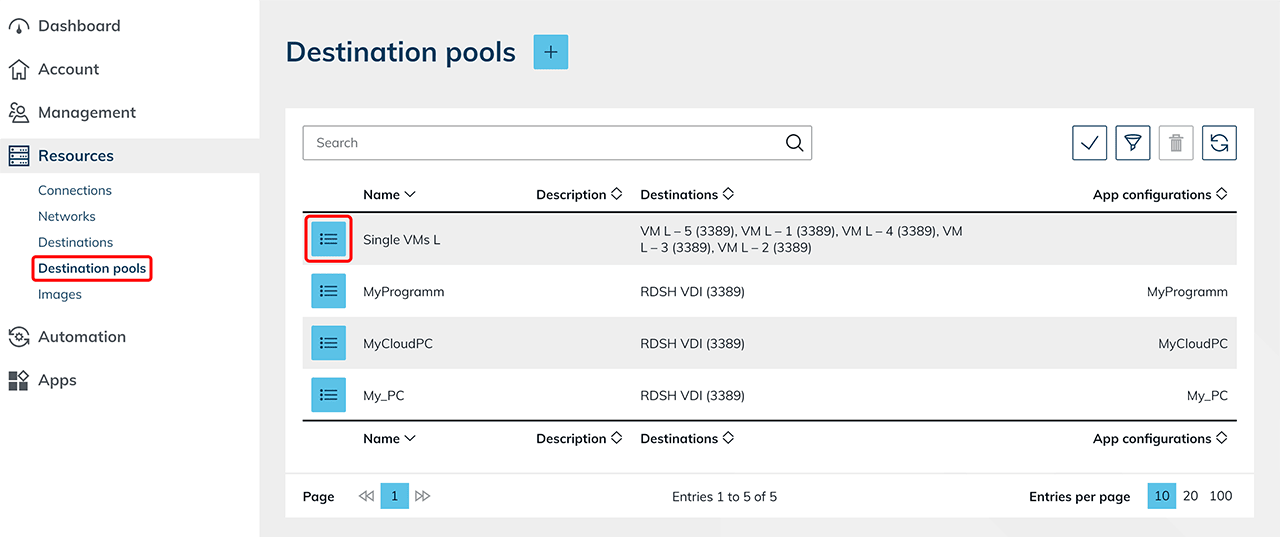Open the list menu for Single VMs L

coord(328,240)
